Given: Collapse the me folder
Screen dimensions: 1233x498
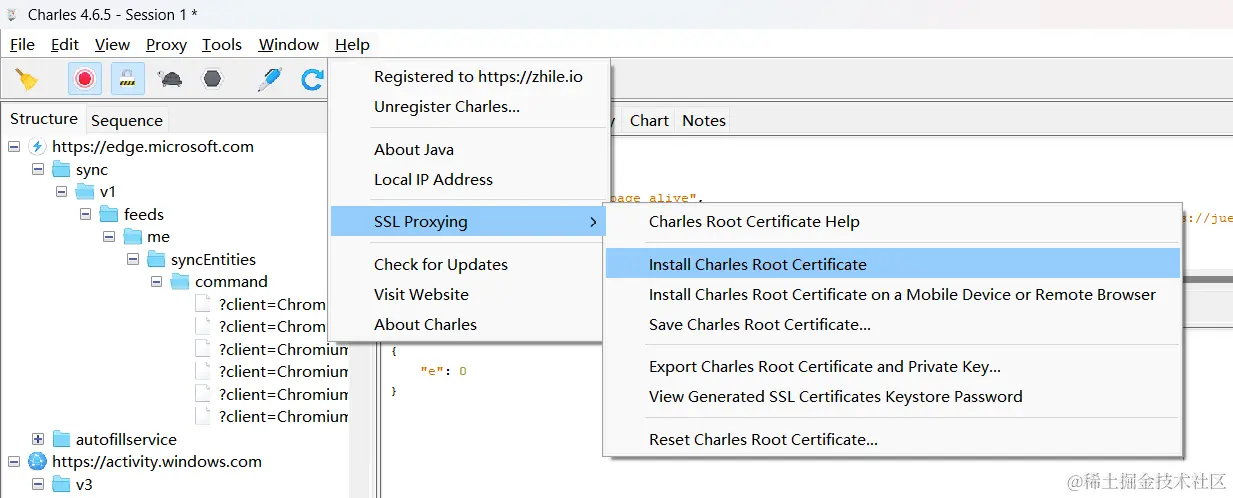Looking at the screenshot, I should [x=110, y=237].
